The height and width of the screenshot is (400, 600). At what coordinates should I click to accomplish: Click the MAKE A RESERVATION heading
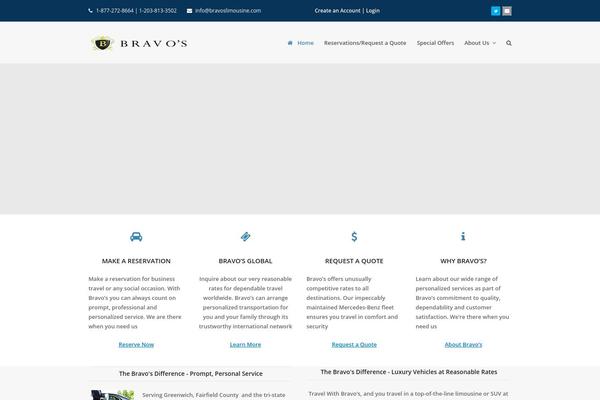pos(136,261)
